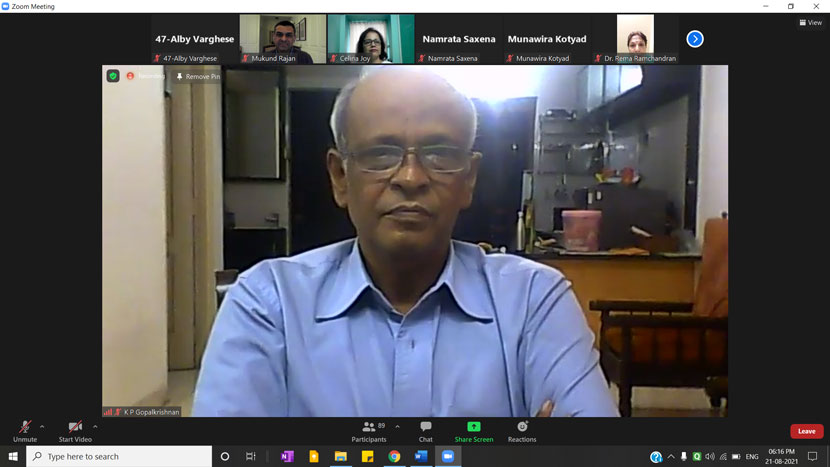Screen dimensions: 830x467
Task: Check battery status icon
Action: pos(736,456)
